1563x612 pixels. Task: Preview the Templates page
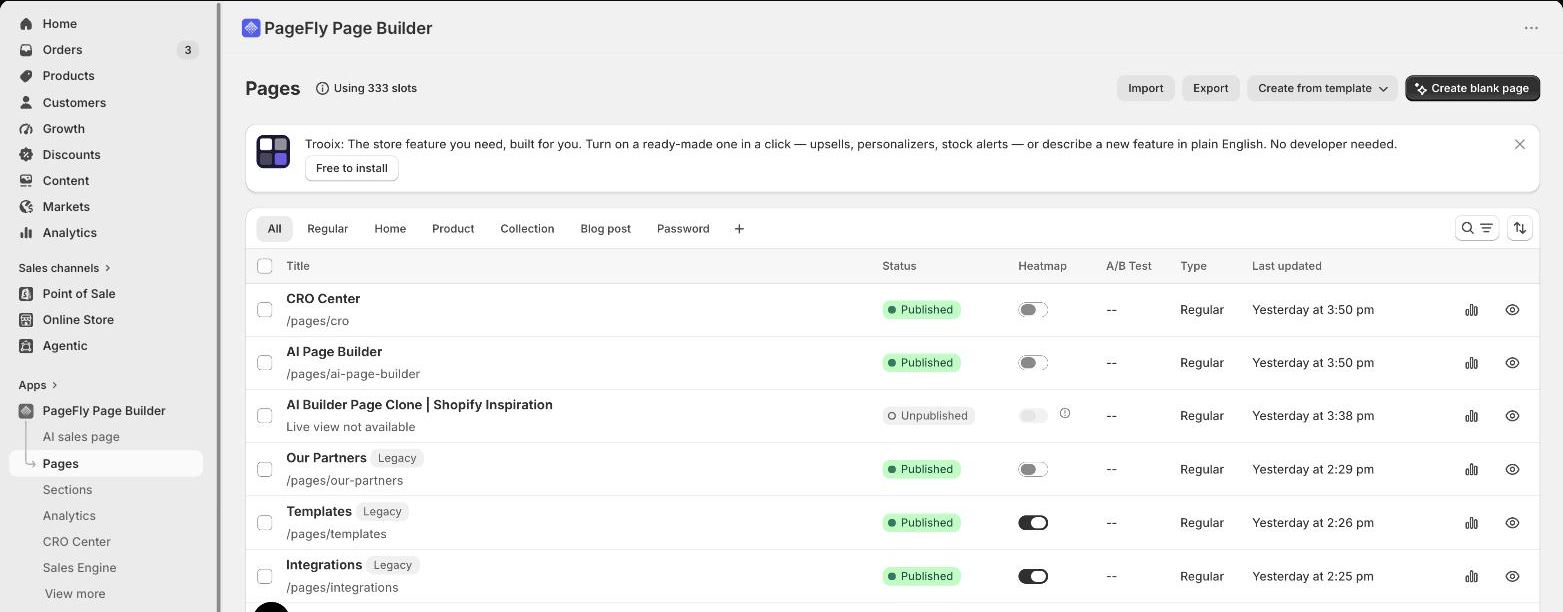tap(1512, 523)
